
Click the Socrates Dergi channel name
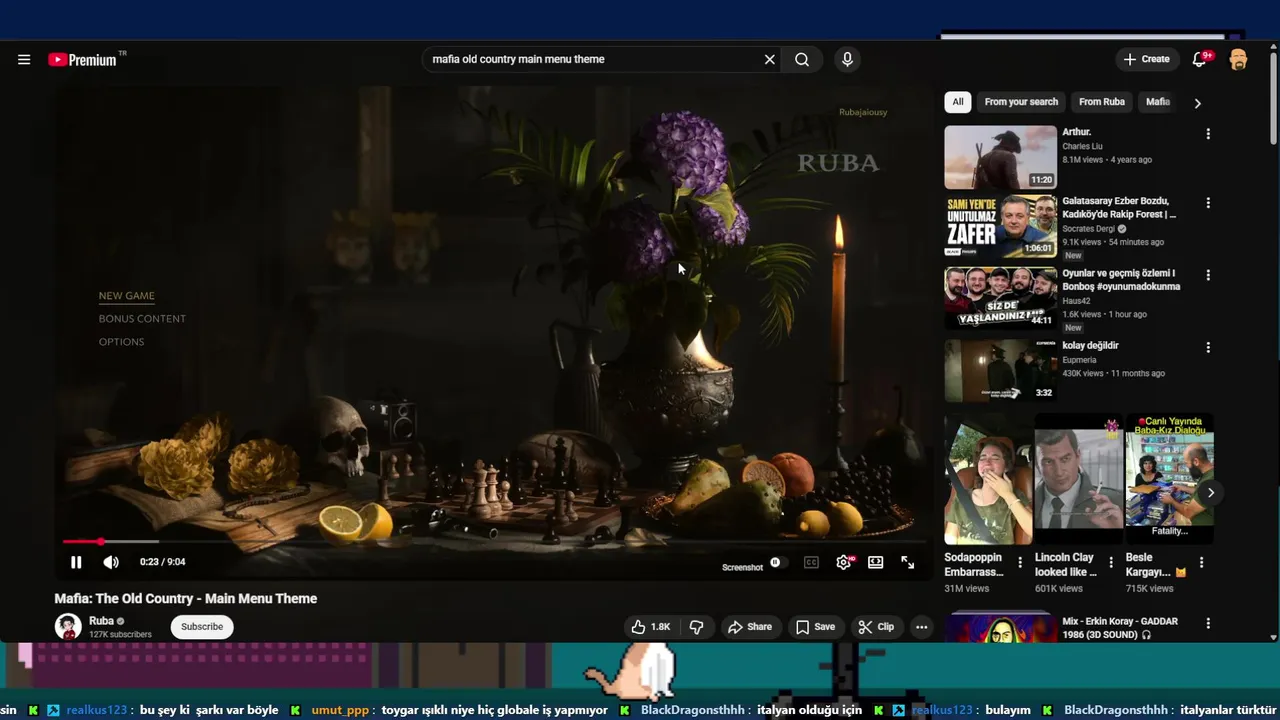click(1088, 229)
